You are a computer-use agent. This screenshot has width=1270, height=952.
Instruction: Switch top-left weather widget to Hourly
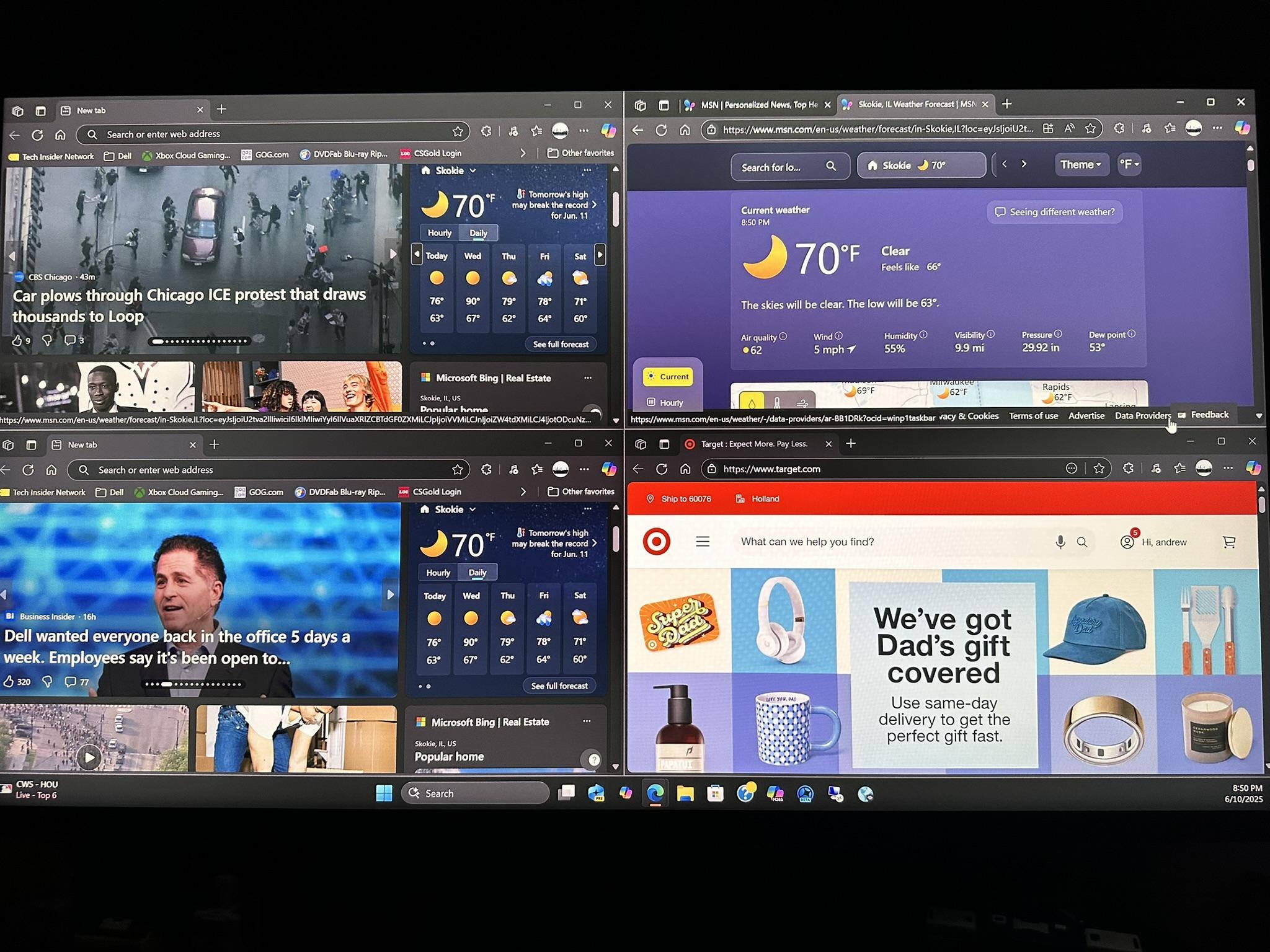[440, 233]
